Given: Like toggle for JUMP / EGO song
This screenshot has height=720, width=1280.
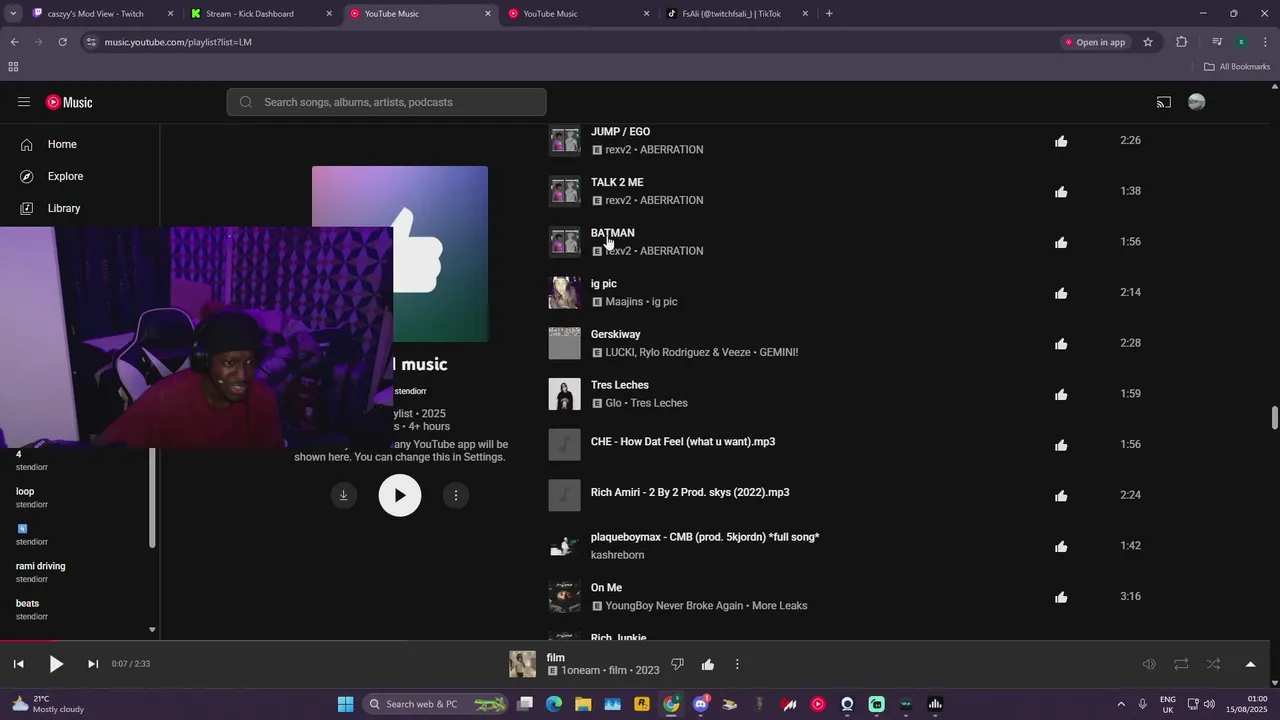Looking at the screenshot, I should click(1061, 141).
